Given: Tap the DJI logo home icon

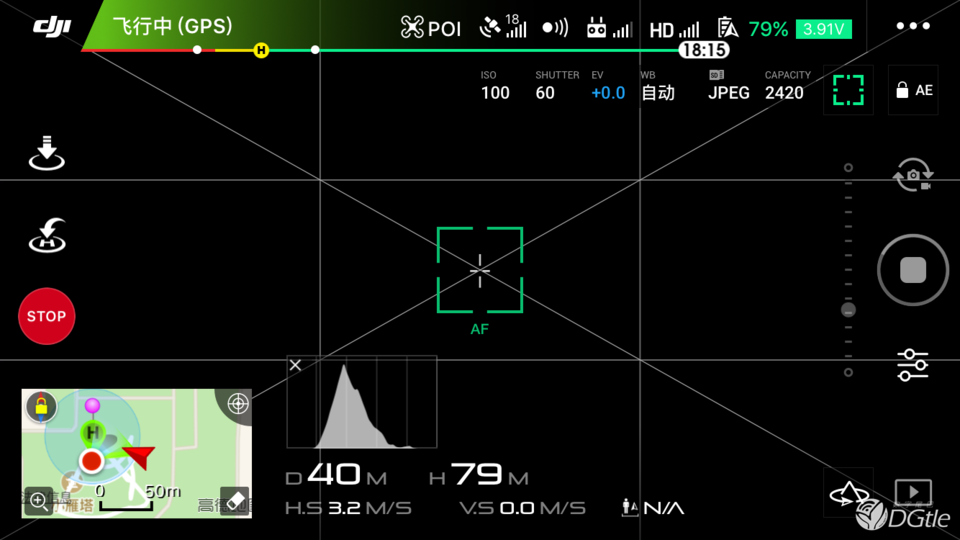Looking at the screenshot, I should coord(51,26).
